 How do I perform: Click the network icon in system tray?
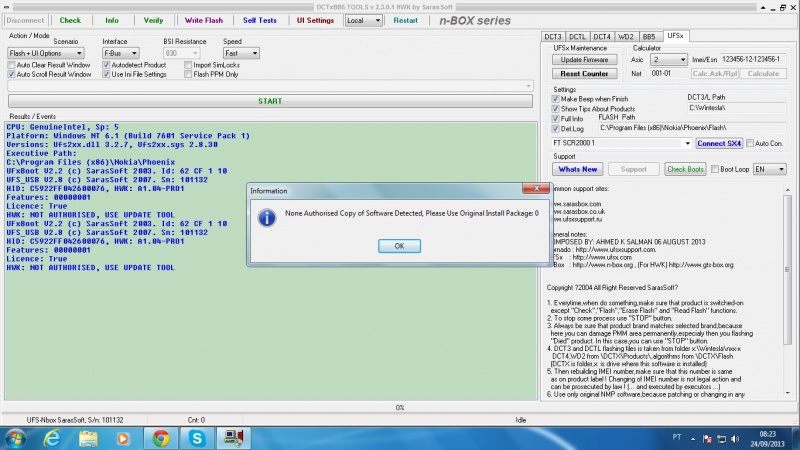pos(721,439)
